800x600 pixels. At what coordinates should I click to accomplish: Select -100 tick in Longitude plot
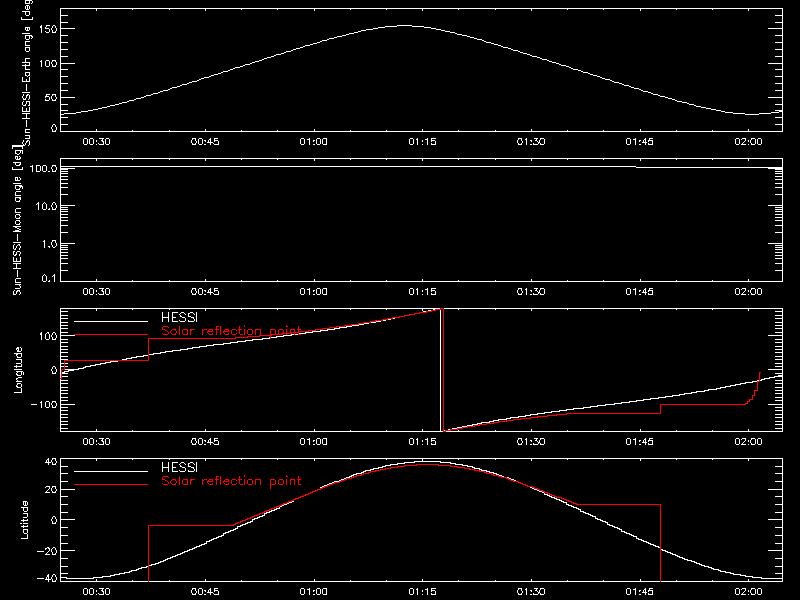(x=44, y=404)
